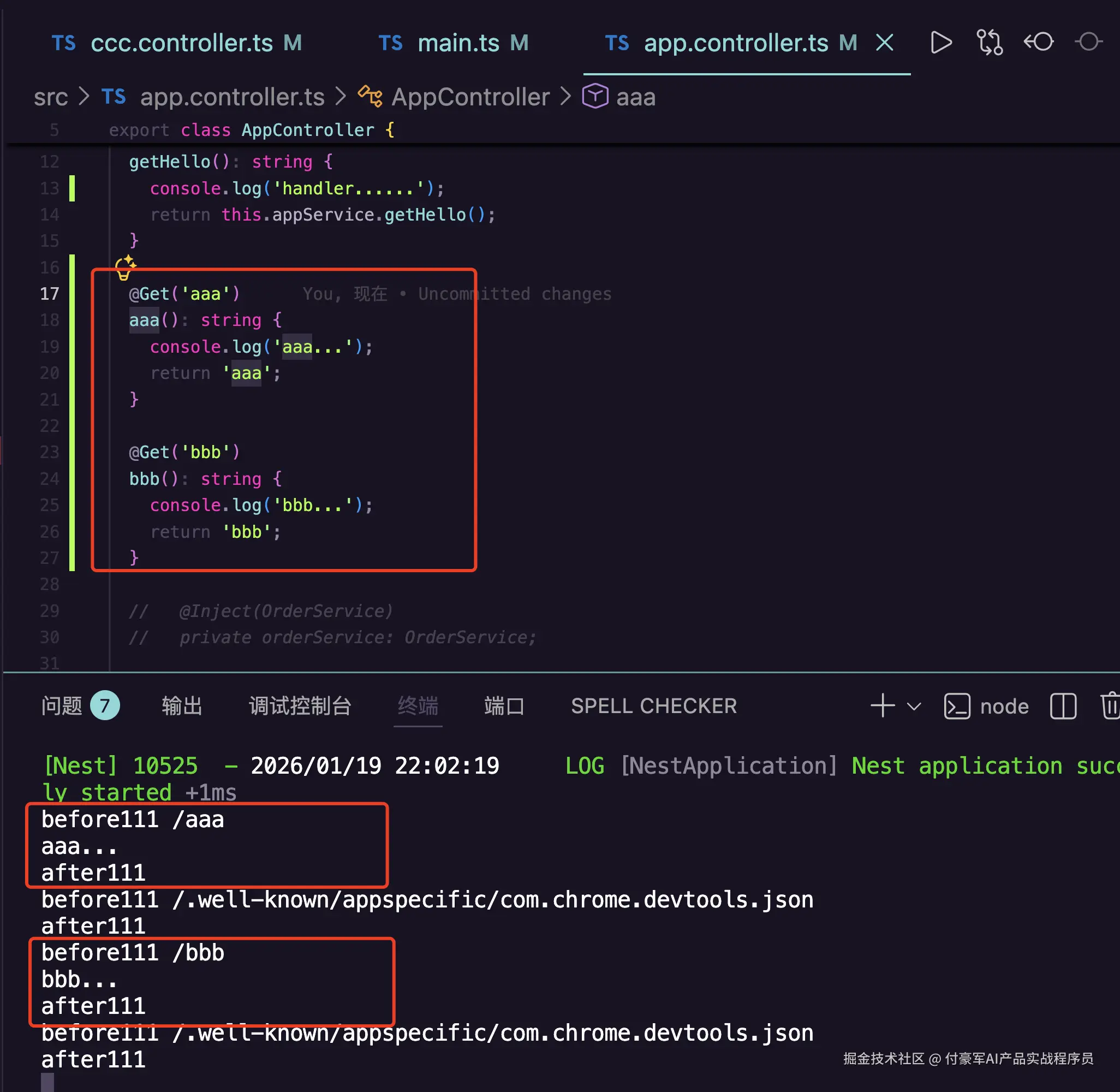Click the node terminal shell icon

(x=957, y=706)
